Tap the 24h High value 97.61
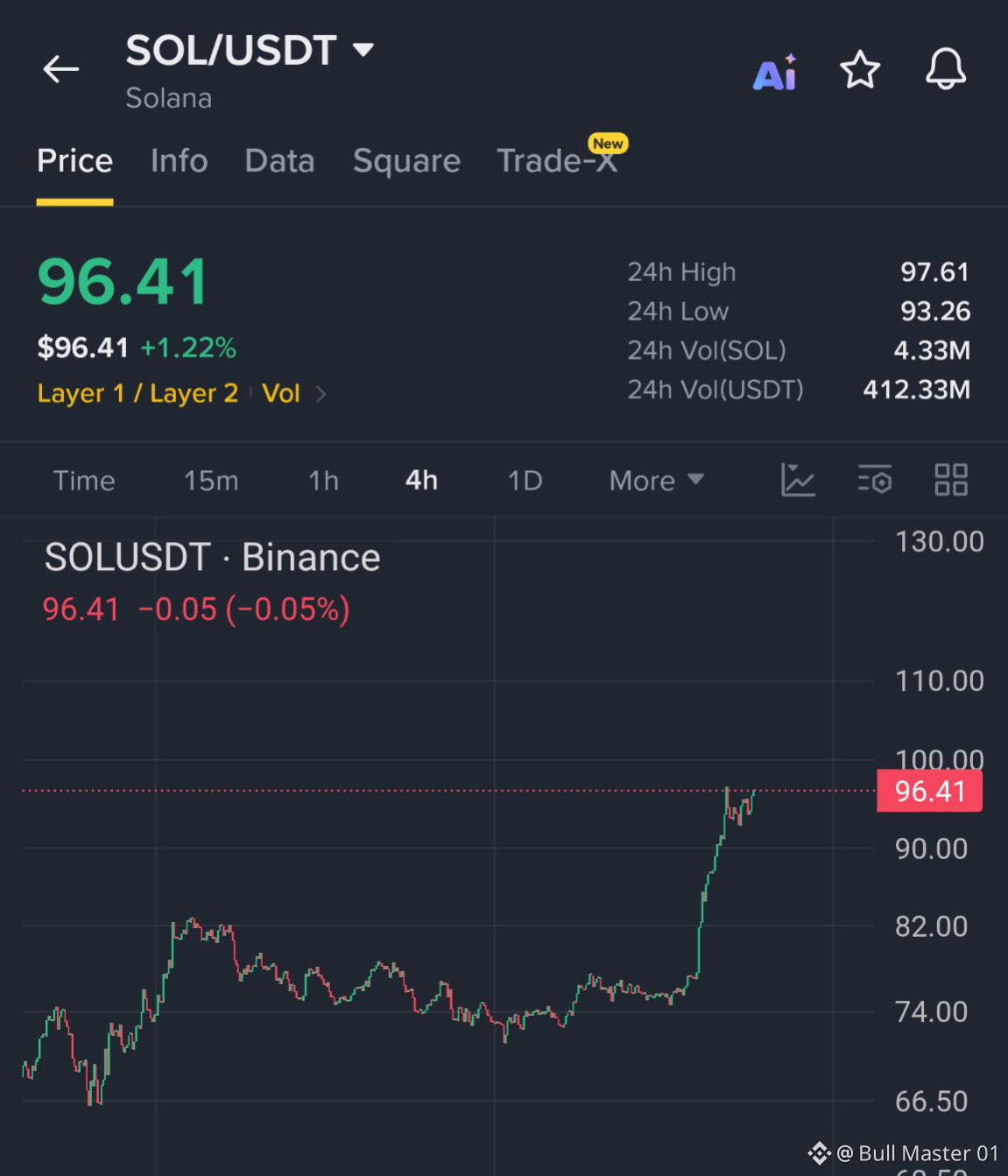The width and height of the screenshot is (1008, 1176). (x=935, y=272)
